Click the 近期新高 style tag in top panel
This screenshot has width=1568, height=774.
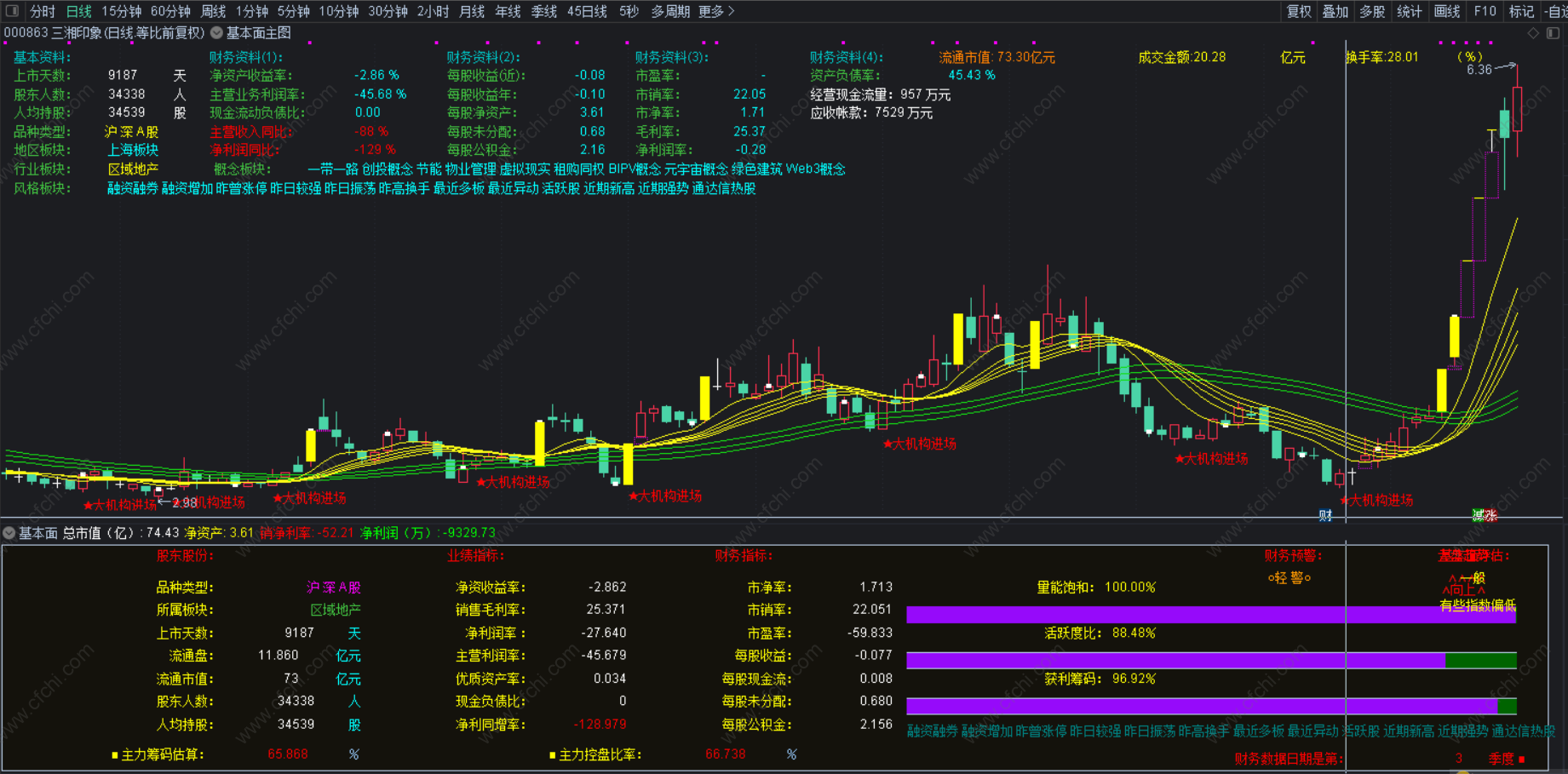(x=609, y=188)
